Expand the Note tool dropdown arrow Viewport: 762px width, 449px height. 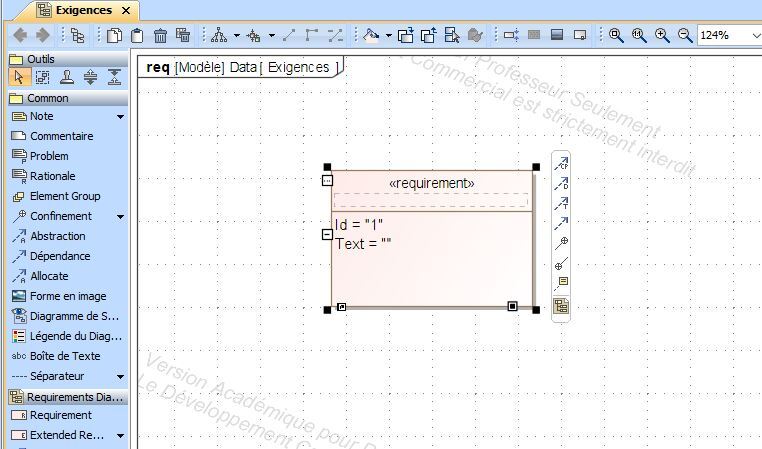pos(120,117)
